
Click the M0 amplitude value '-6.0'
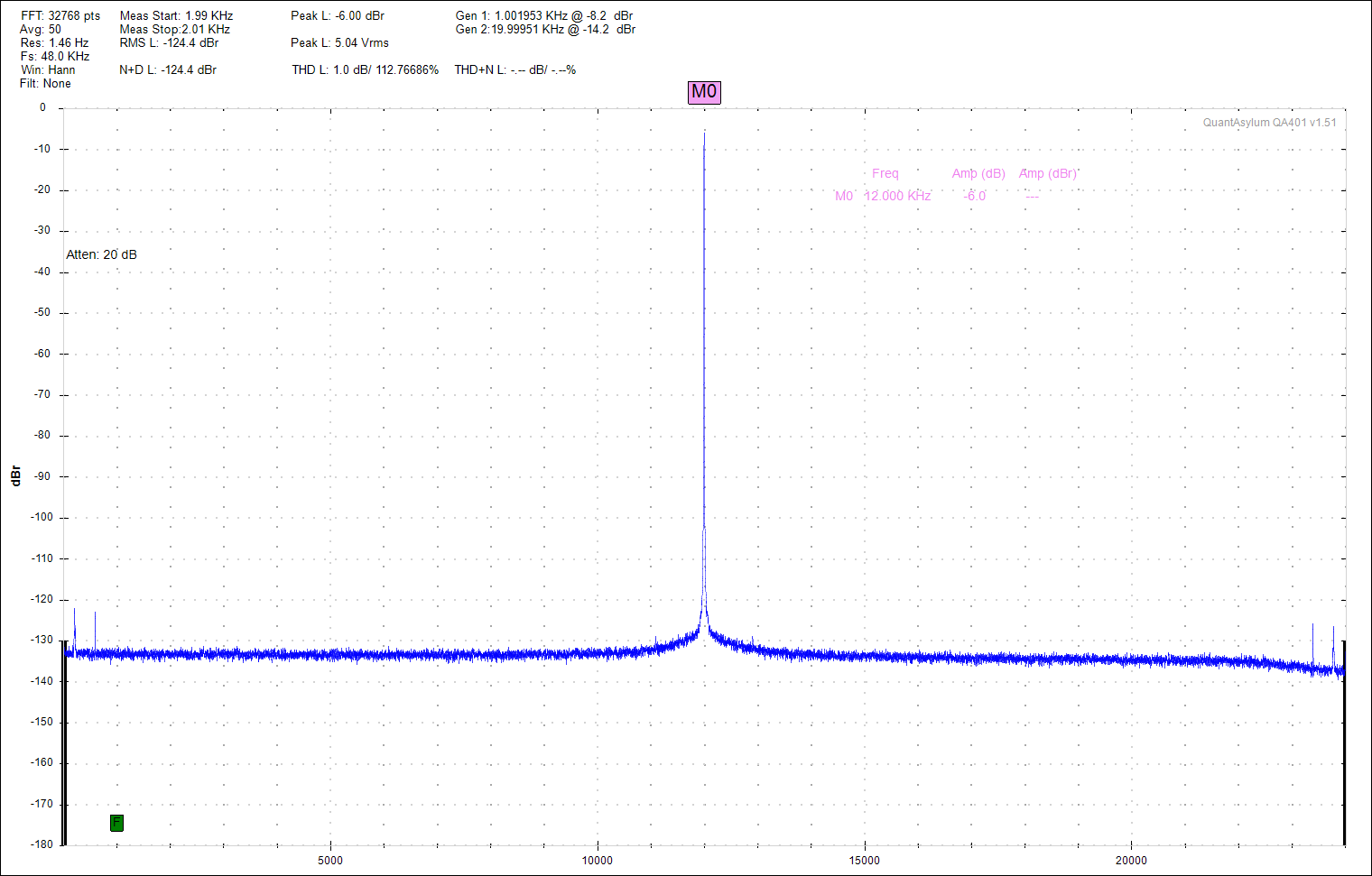975,196
